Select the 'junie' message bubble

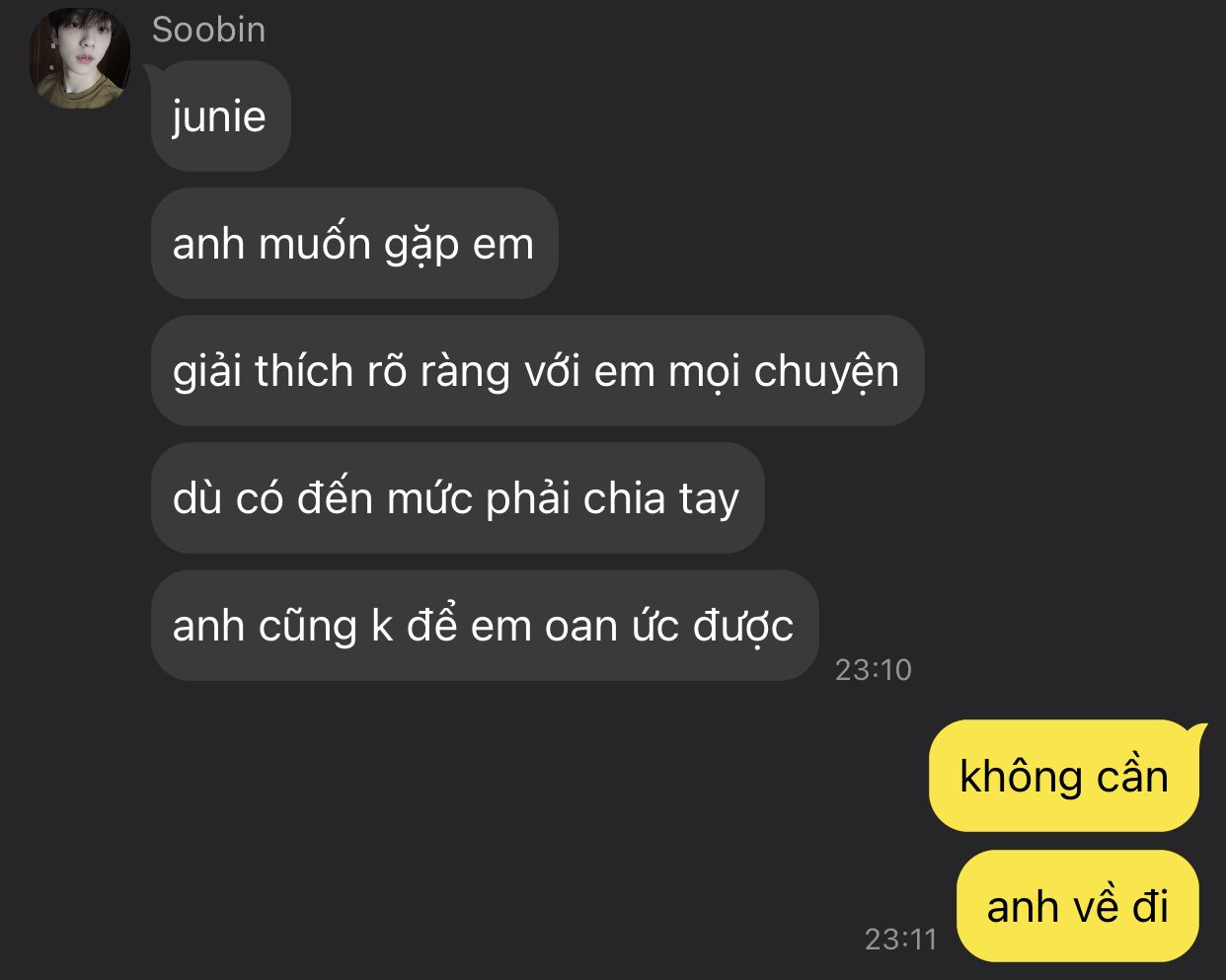(220, 115)
